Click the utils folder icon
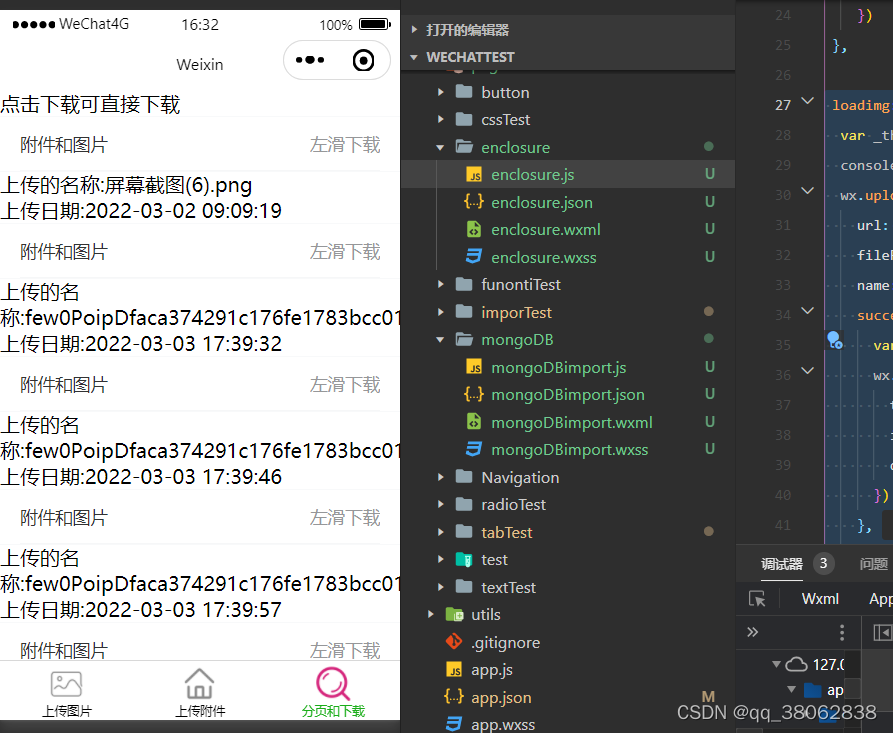Image resolution: width=893 pixels, height=733 pixels. pyautogui.click(x=454, y=615)
